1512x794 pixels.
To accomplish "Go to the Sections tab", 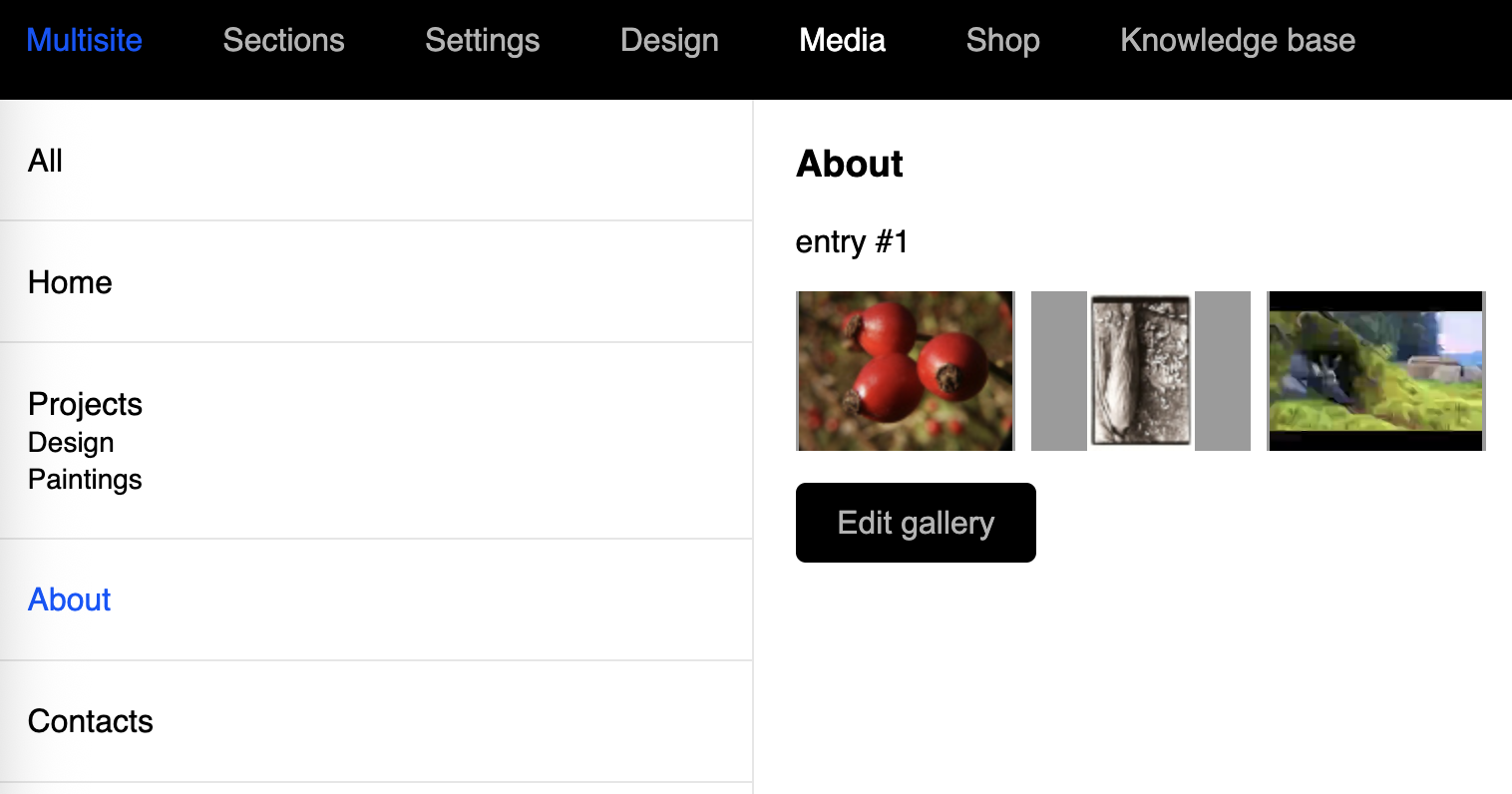I will (x=283, y=40).
